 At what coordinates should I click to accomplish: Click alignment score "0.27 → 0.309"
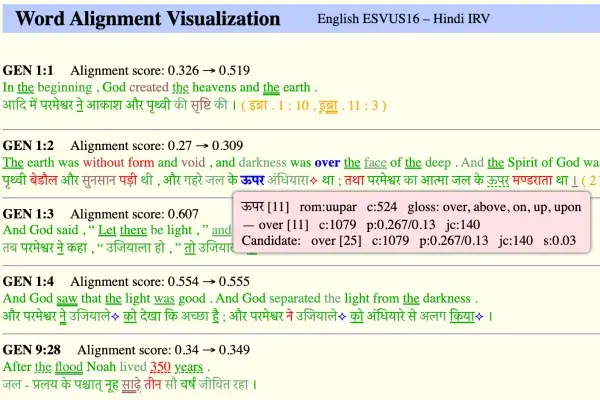[205, 146]
